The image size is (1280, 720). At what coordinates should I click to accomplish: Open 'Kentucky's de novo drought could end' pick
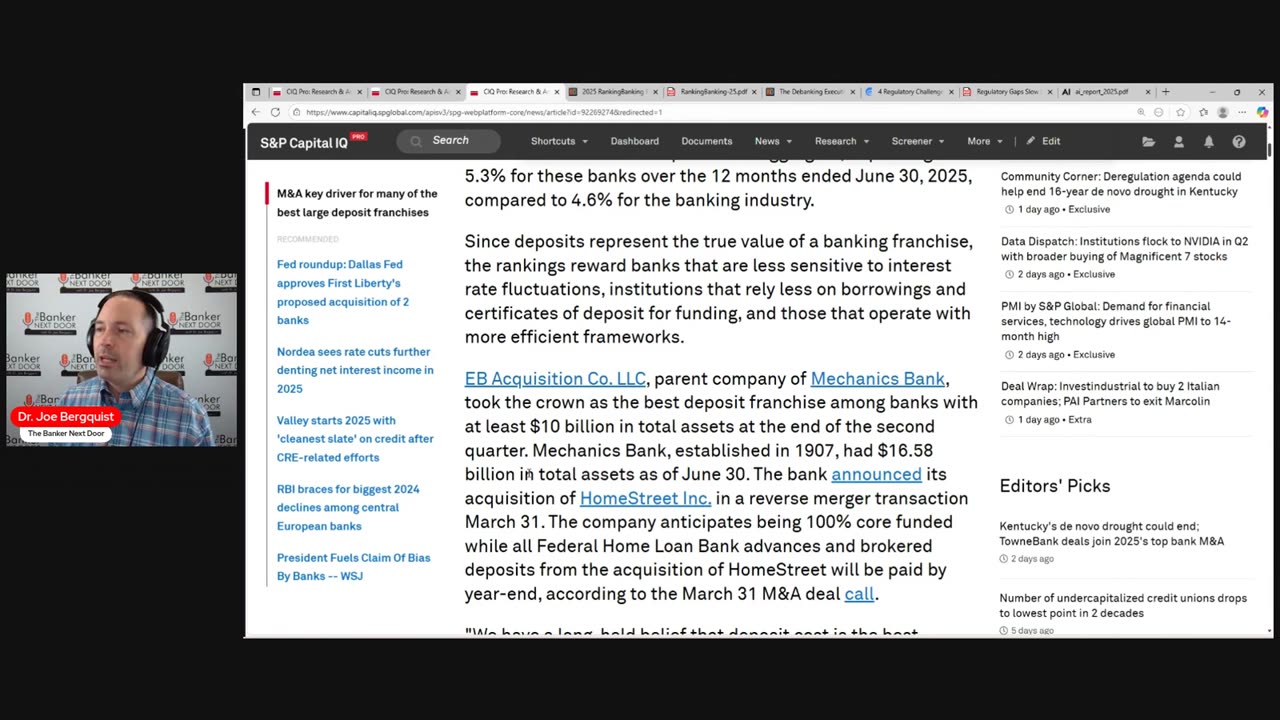click(1111, 534)
